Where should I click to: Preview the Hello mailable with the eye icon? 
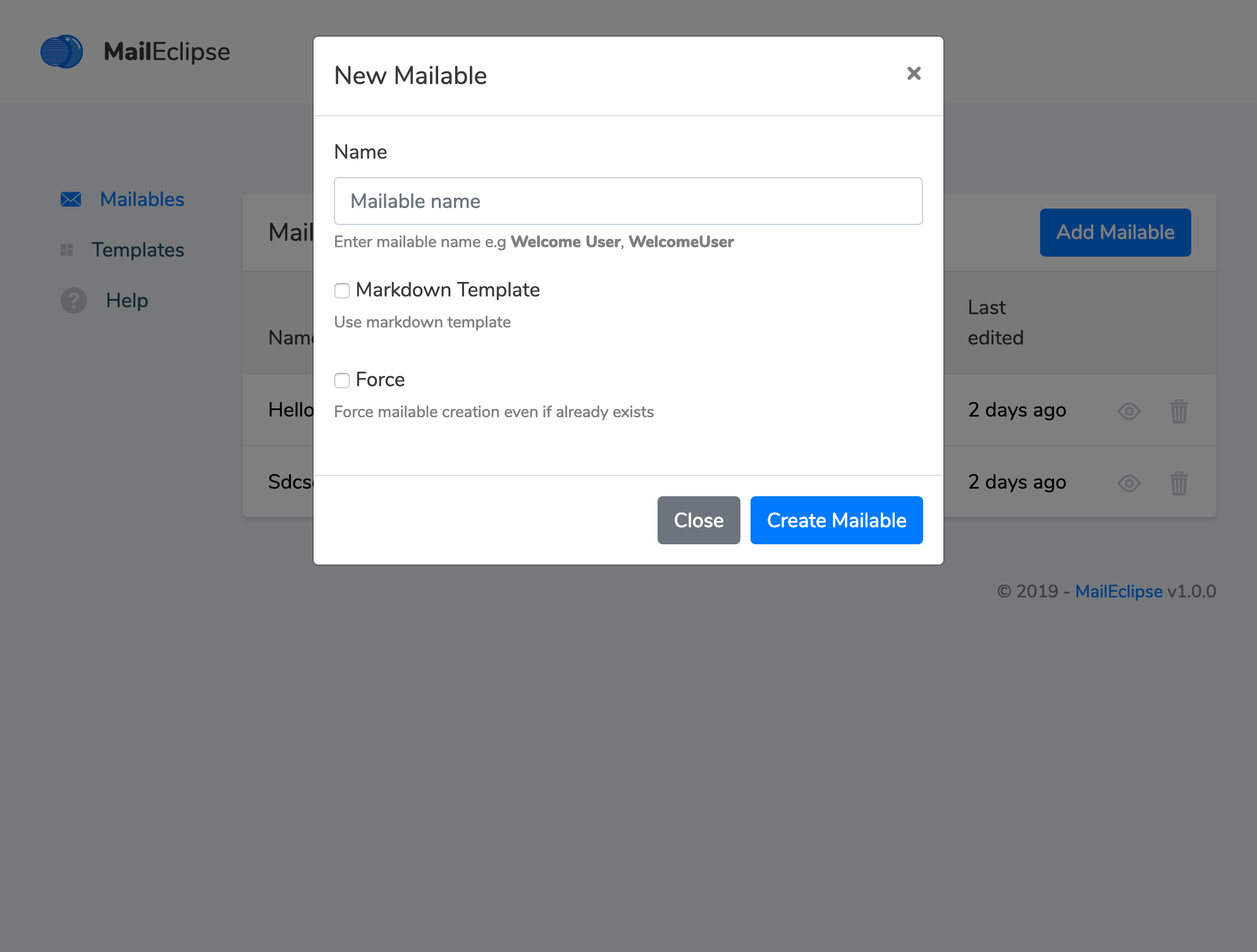pos(1129,411)
